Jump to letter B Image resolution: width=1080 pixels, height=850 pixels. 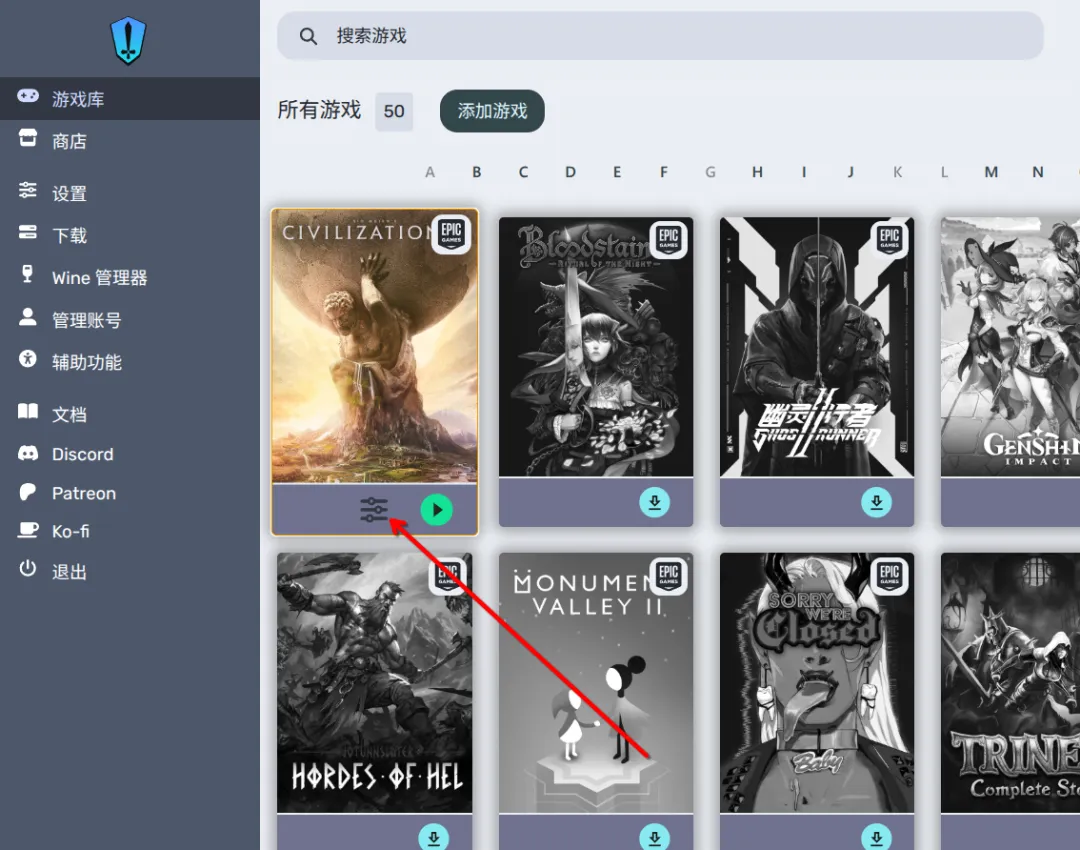[x=477, y=172]
